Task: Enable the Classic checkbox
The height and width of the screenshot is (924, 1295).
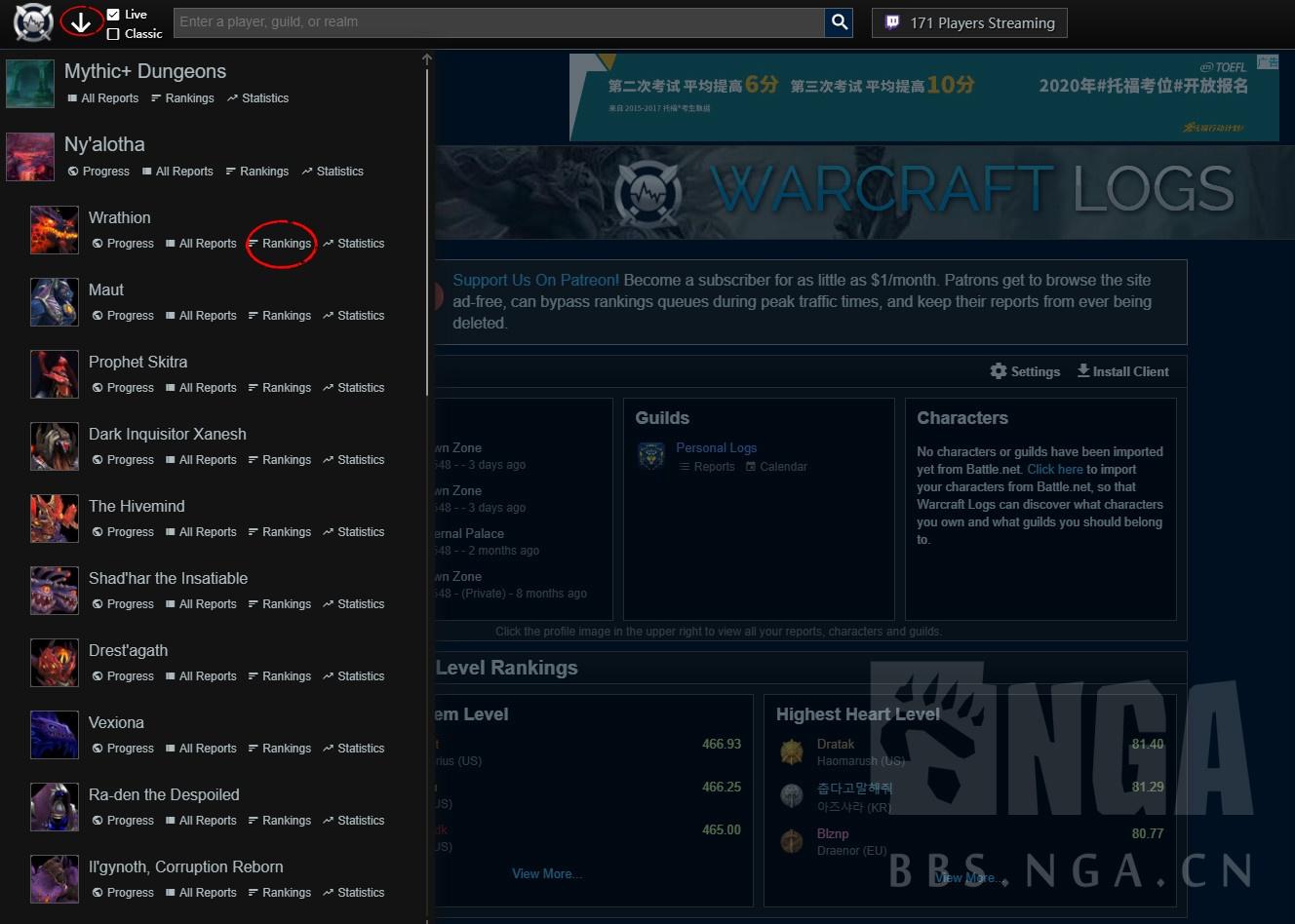Action: tap(113, 34)
